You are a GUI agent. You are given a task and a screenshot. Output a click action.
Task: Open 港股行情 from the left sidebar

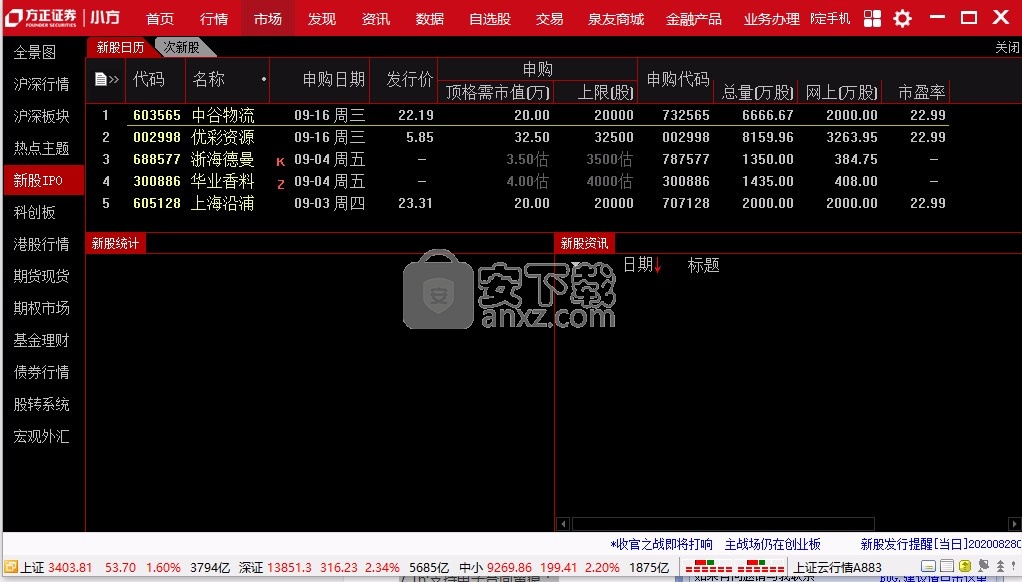(x=41, y=244)
